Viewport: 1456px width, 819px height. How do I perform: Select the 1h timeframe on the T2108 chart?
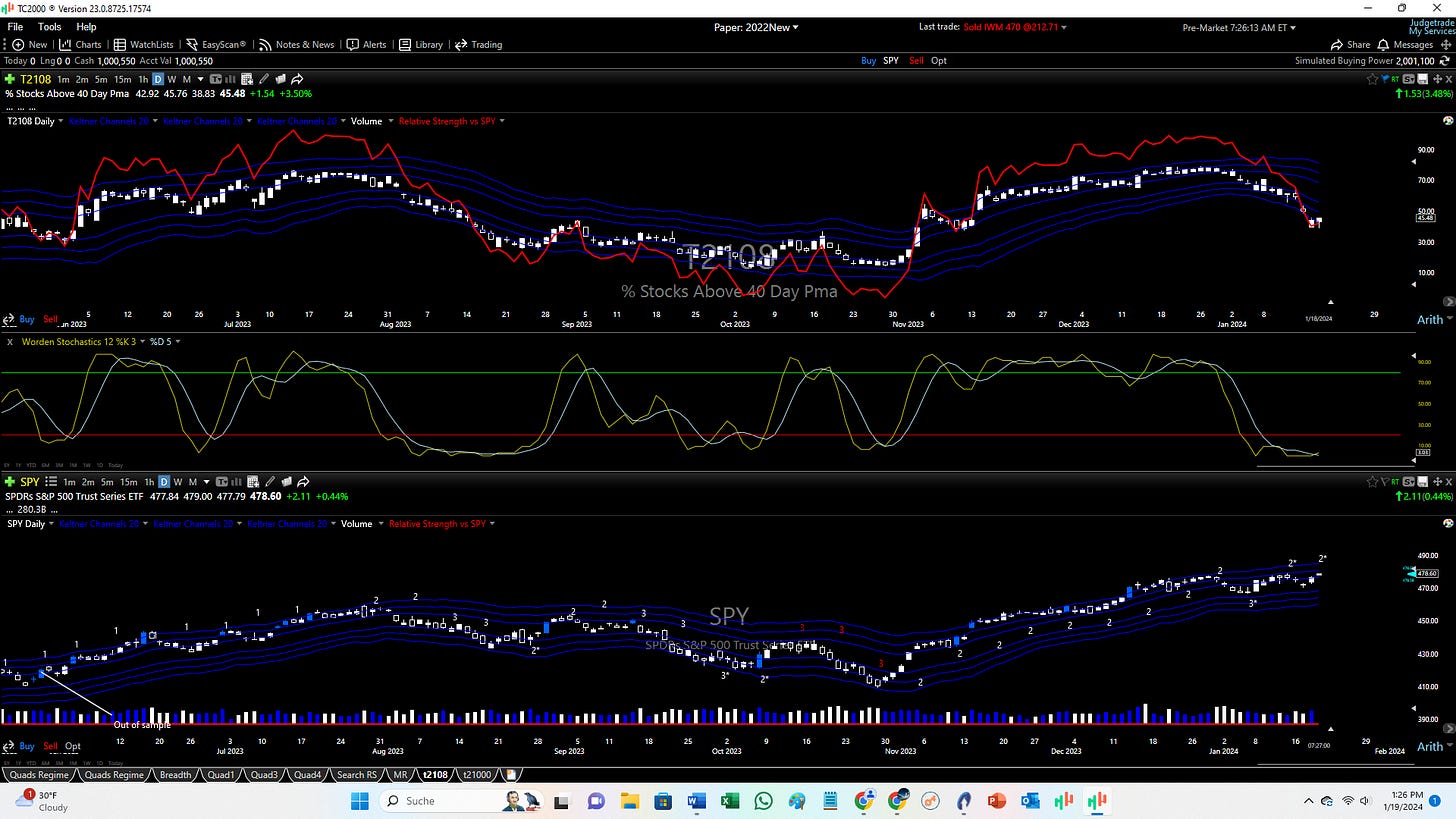[x=143, y=79]
